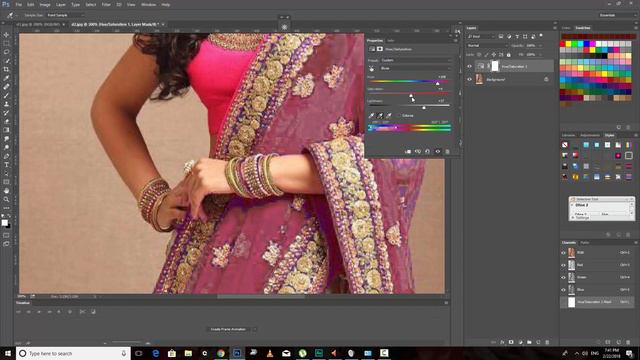Open the layer filter Kind dropdown
The width and height of the screenshot is (640, 360).
click(x=481, y=36)
